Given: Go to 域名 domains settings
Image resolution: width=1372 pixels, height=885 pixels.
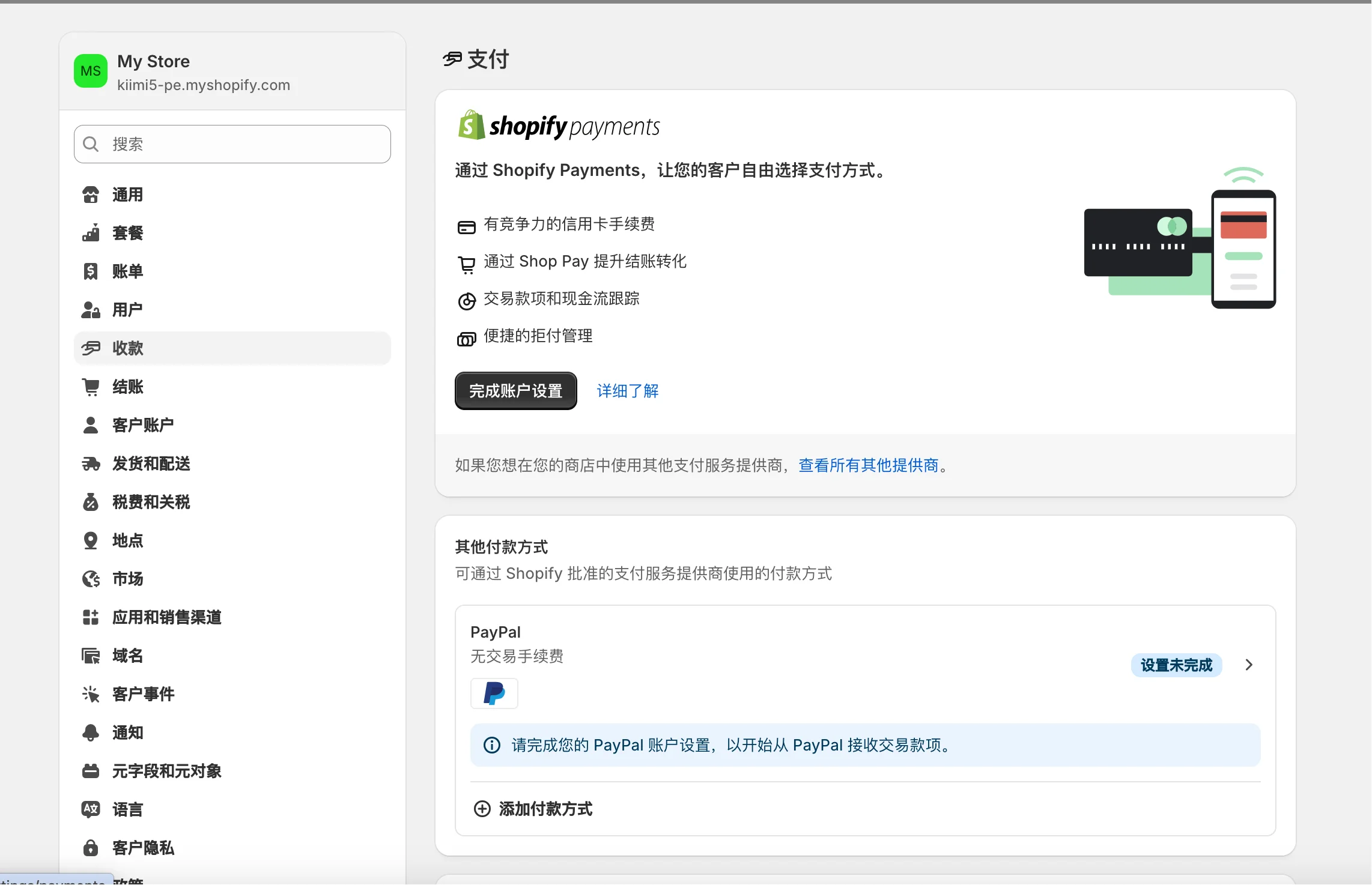Looking at the screenshot, I should coord(232,656).
